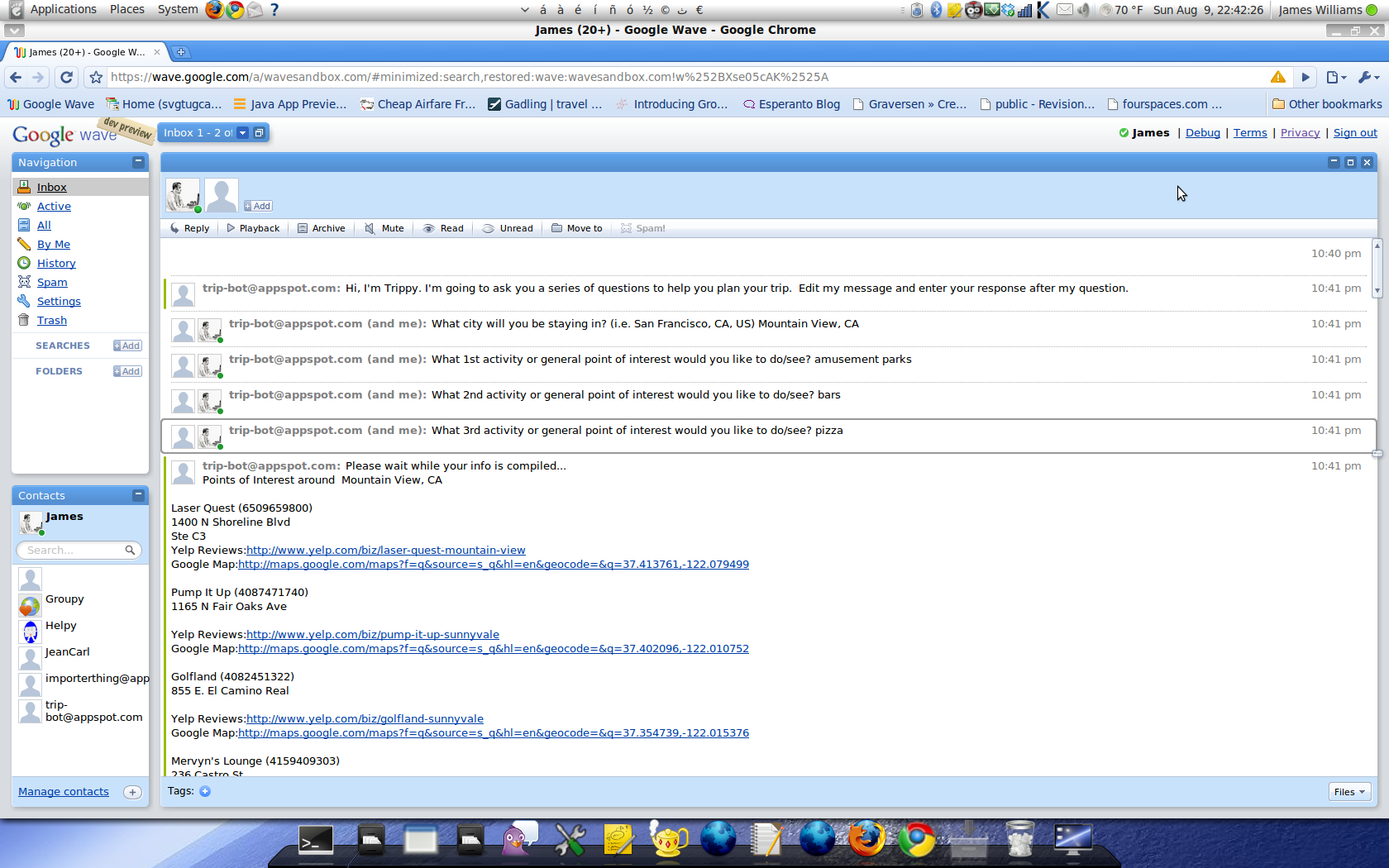The image size is (1389, 868).
Task: Open a new Chrome tab
Action: [181, 52]
